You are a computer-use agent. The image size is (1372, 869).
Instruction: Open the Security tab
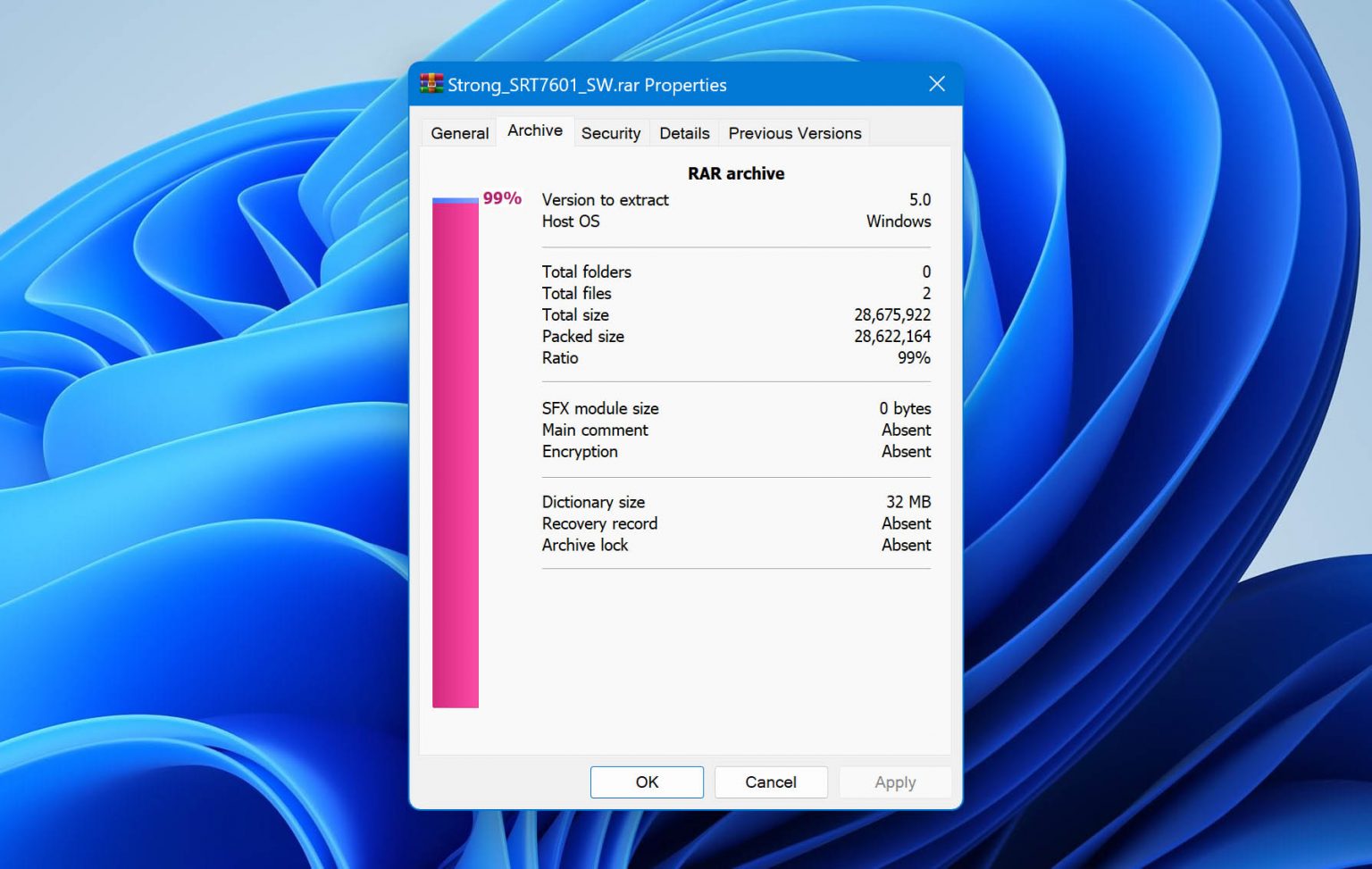coord(611,132)
